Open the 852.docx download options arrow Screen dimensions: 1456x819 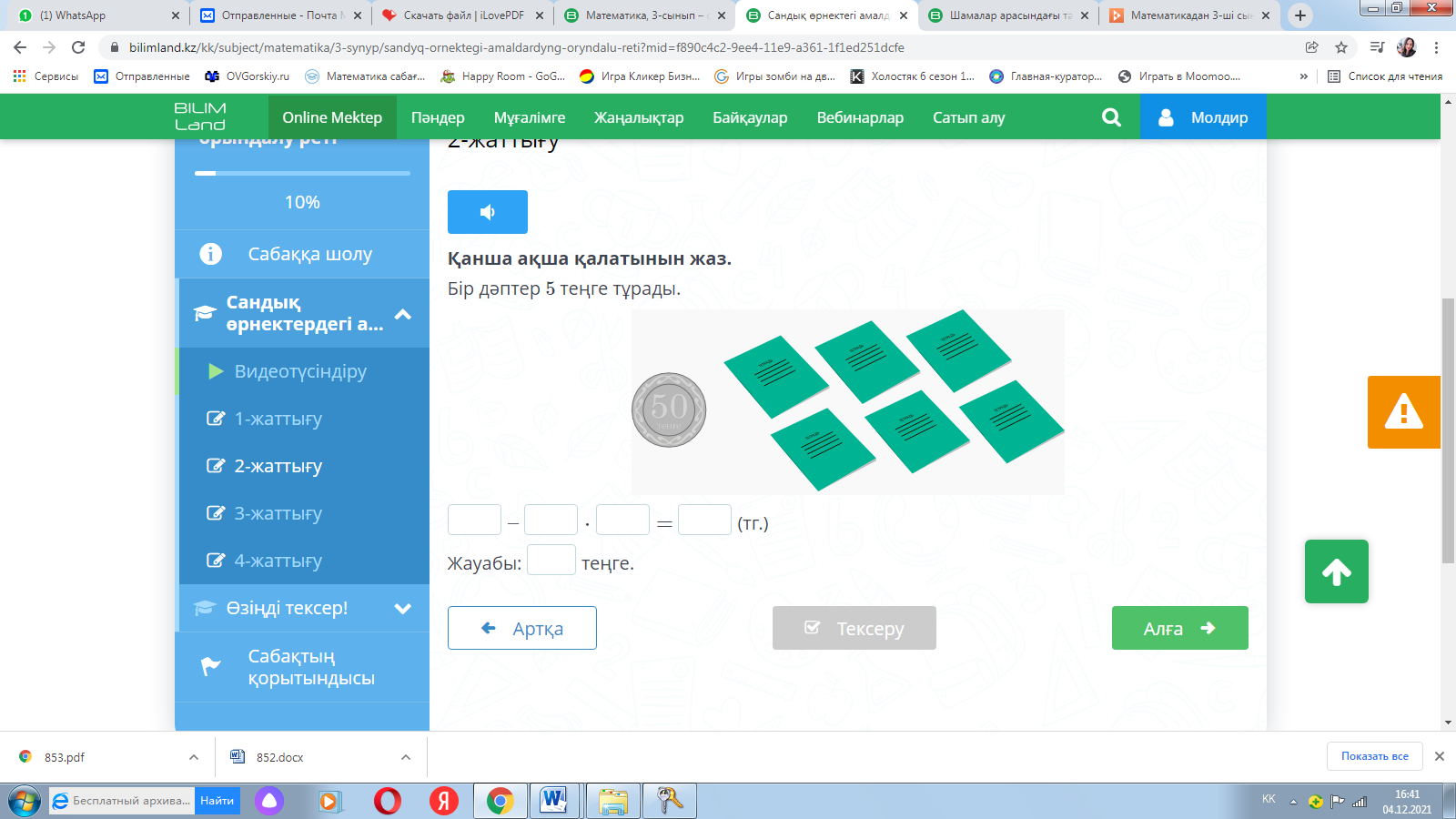[406, 757]
